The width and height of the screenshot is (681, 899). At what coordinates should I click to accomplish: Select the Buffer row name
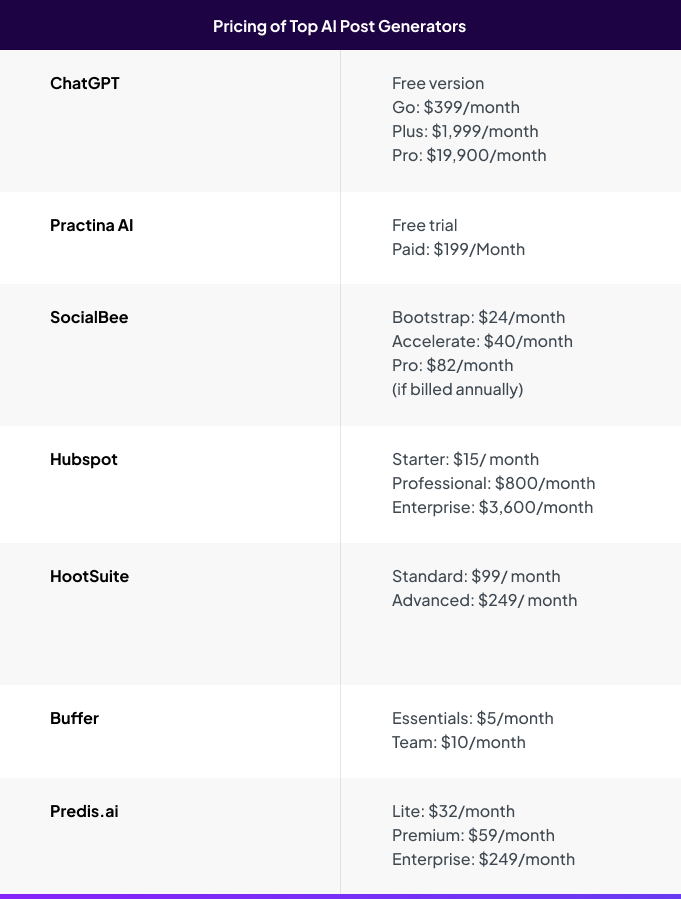74,719
